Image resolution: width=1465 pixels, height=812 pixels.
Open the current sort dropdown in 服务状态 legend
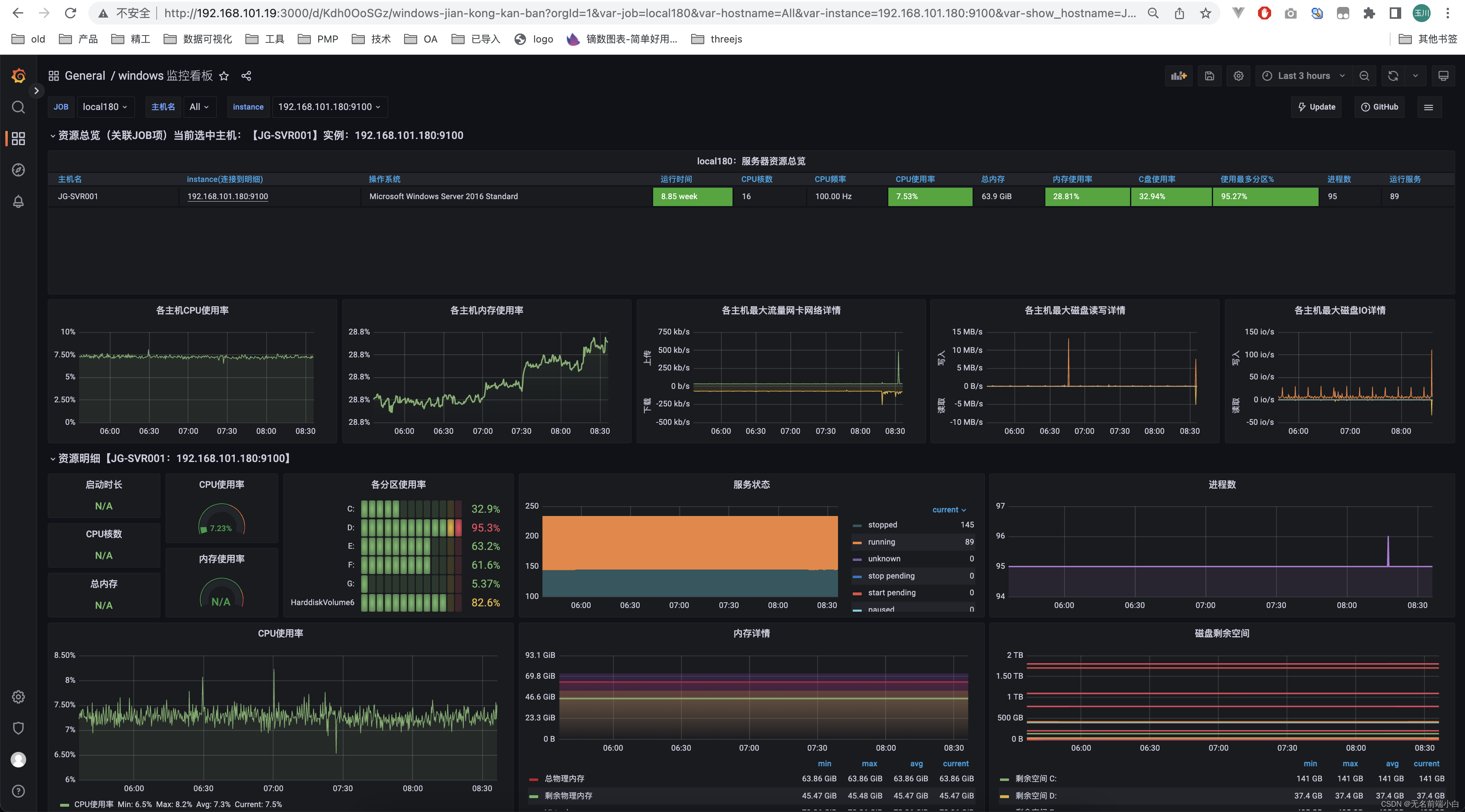tap(948, 509)
